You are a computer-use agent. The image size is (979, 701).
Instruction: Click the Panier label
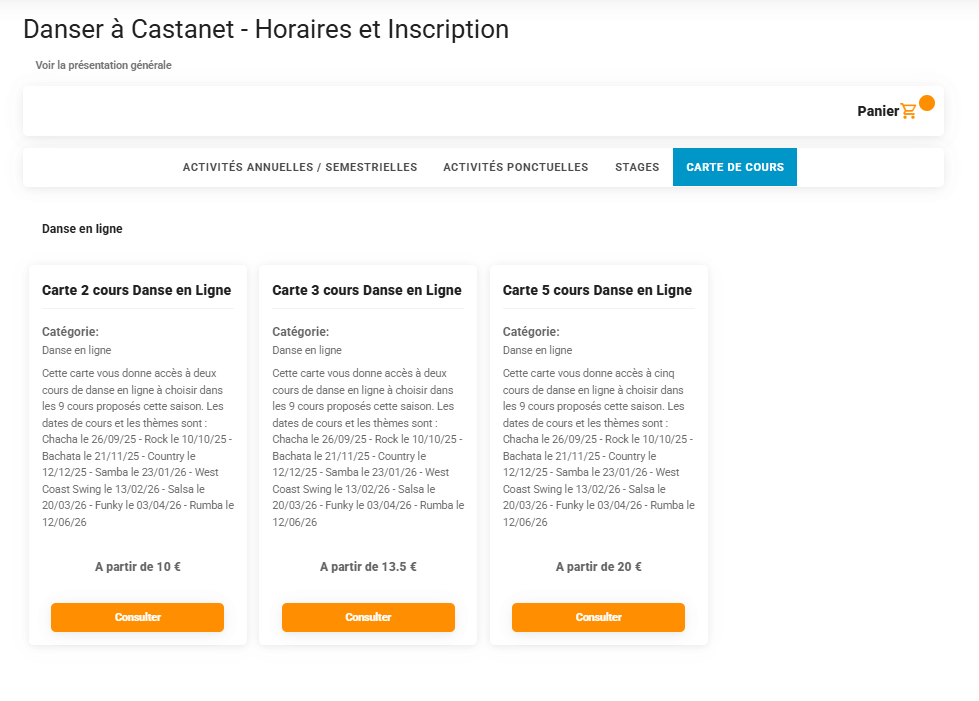[878, 111]
